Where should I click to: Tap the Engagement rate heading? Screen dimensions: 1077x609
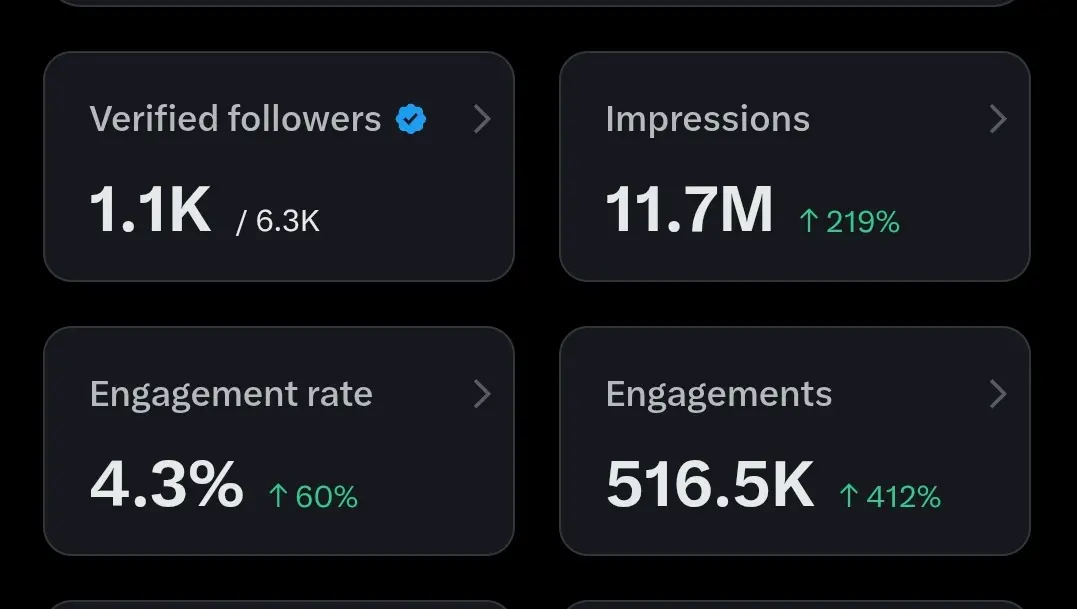click(231, 394)
